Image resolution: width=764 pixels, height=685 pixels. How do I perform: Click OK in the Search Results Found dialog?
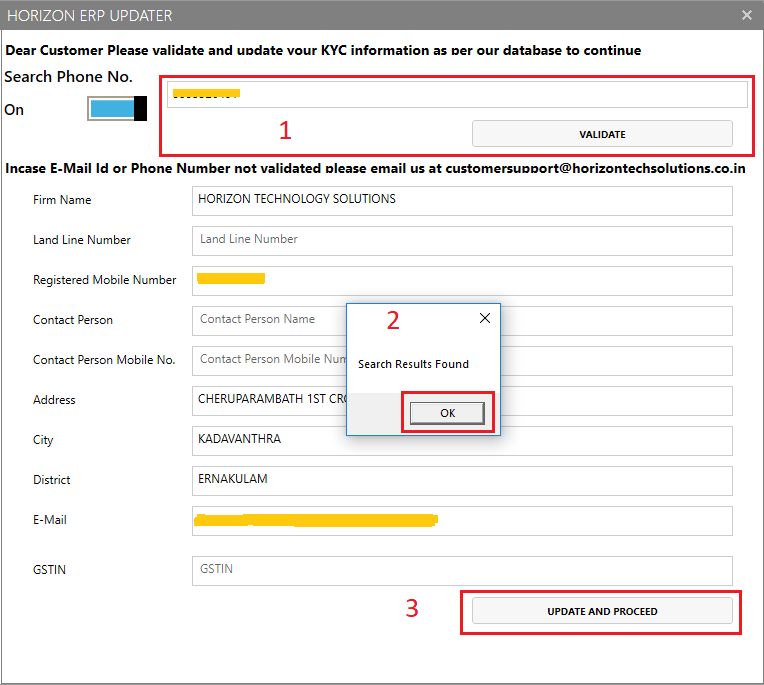(x=447, y=413)
